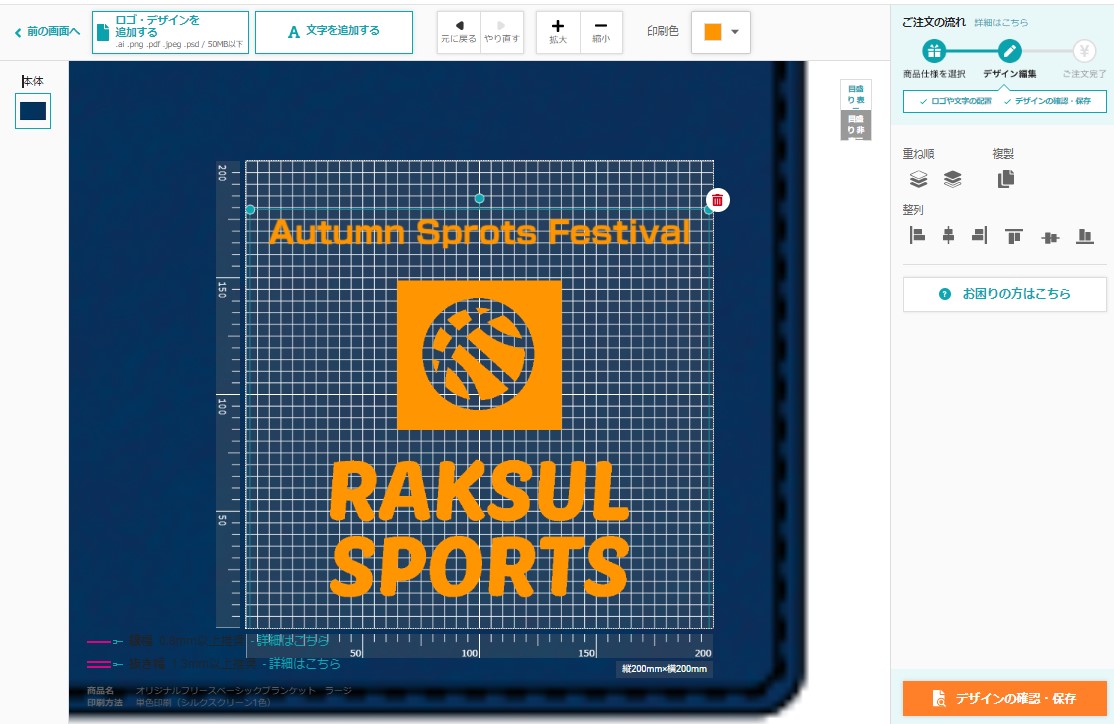Align objects to the bottom edge
The width and height of the screenshot is (1114, 724).
[1085, 236]
